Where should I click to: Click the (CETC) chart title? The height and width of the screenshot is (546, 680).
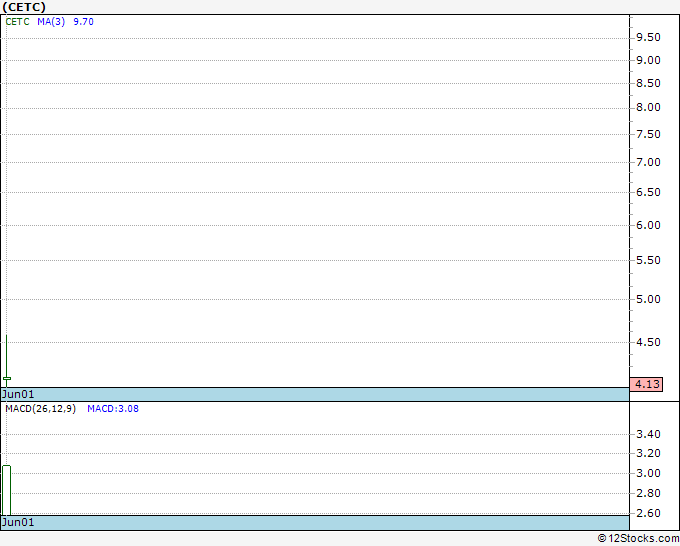[x=24, y=7]
